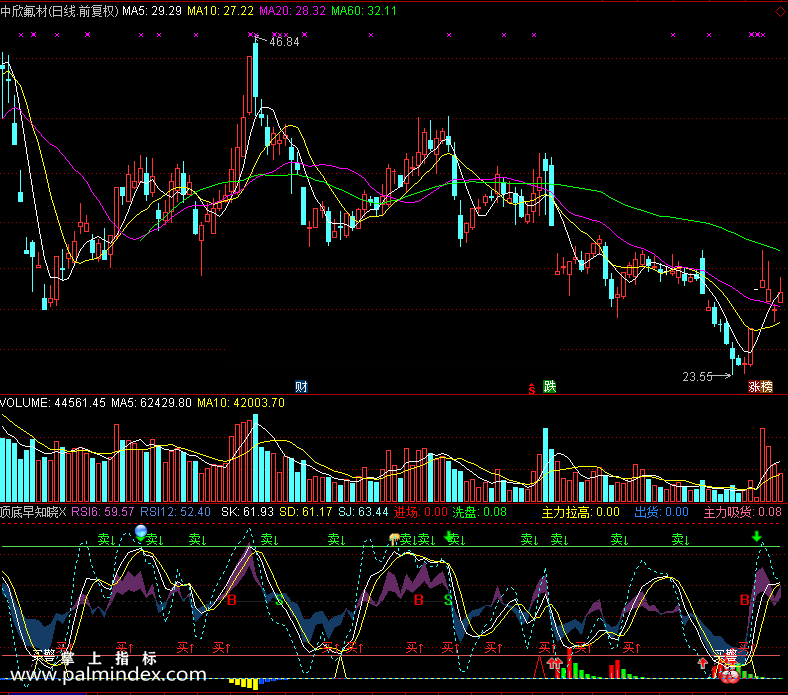Click the tall cyan candle at 46.84 peak
Screen dimensions: 788x695
click(255, 70)
